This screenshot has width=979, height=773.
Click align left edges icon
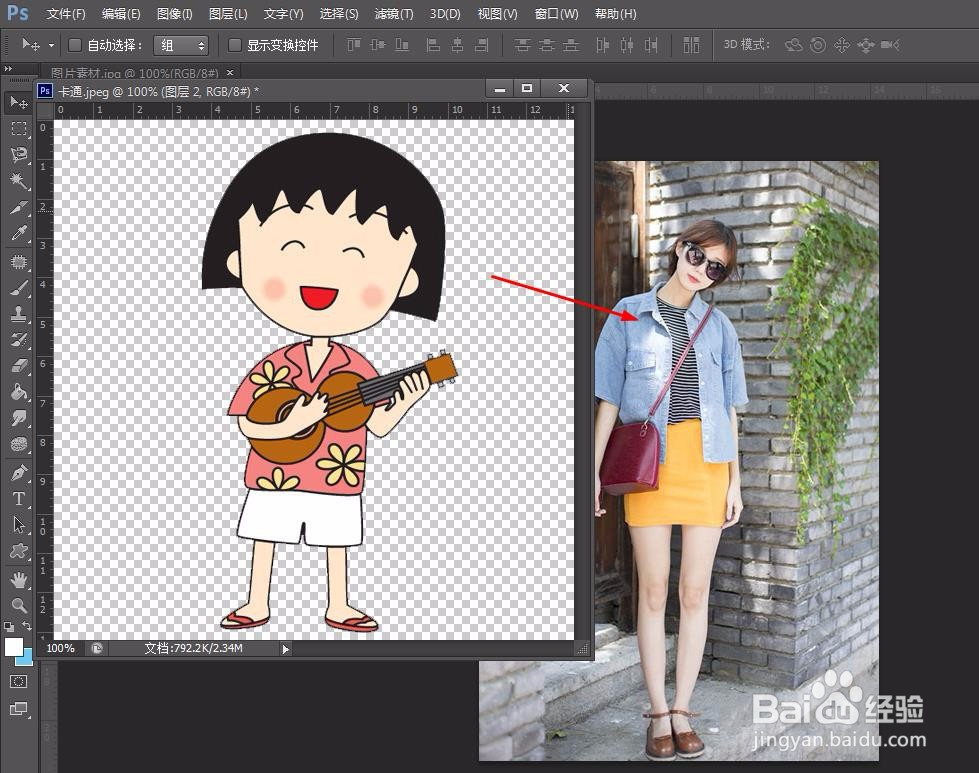pos(433,45)
